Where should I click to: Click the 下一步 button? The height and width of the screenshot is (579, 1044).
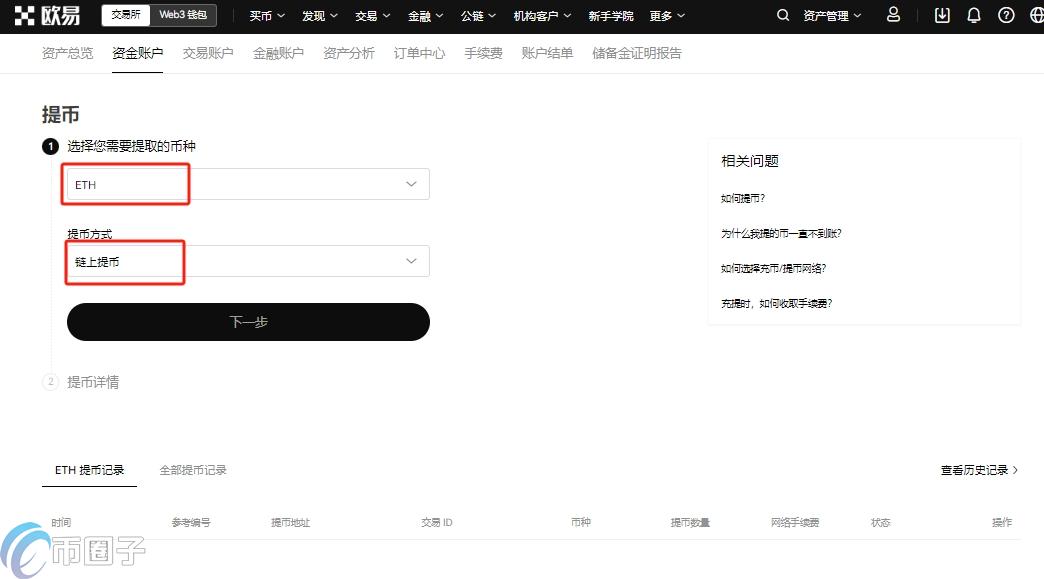[248, 322]
